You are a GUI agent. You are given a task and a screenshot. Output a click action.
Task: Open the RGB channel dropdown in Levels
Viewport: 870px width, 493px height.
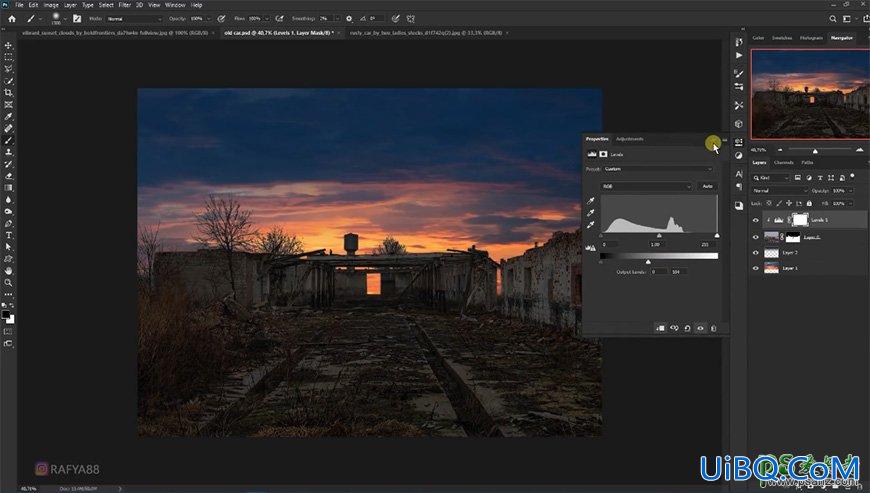pyautogui.click(x=646, y=186)
